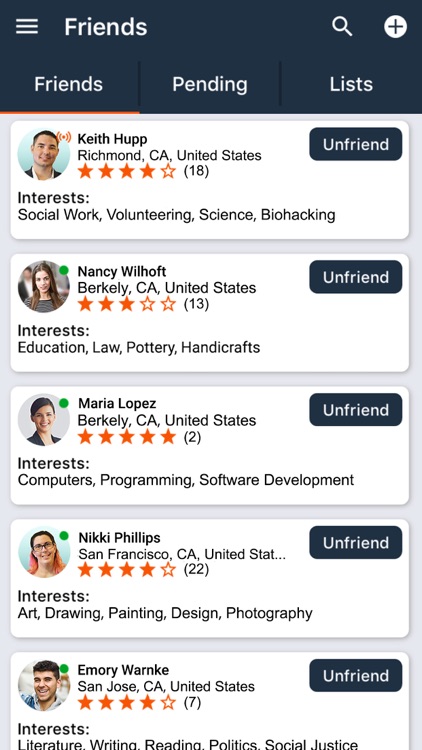This screenshot has width=422, height=750.
Task: Tap Emory Warnke's green online indicator
Action: 64,669
